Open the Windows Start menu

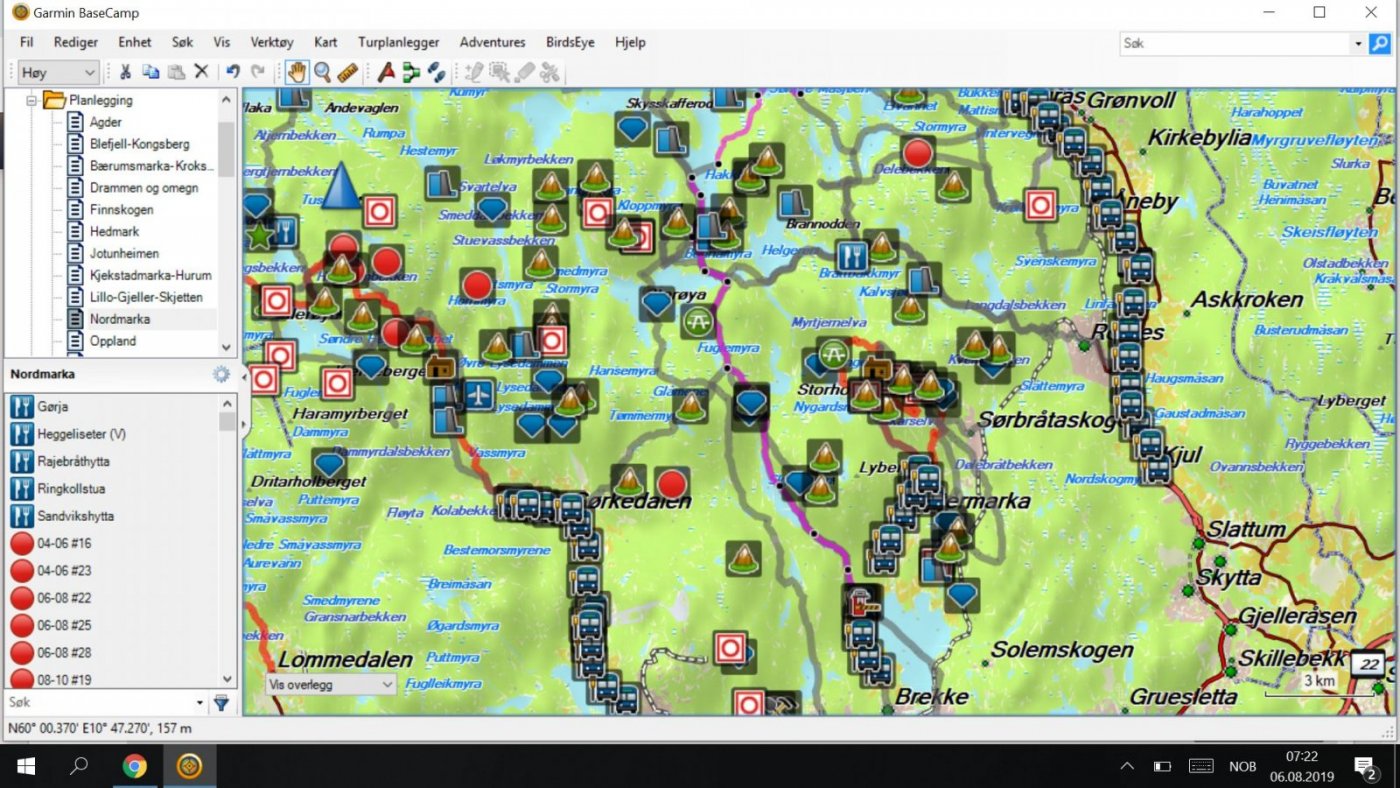[x=26, y=767]
